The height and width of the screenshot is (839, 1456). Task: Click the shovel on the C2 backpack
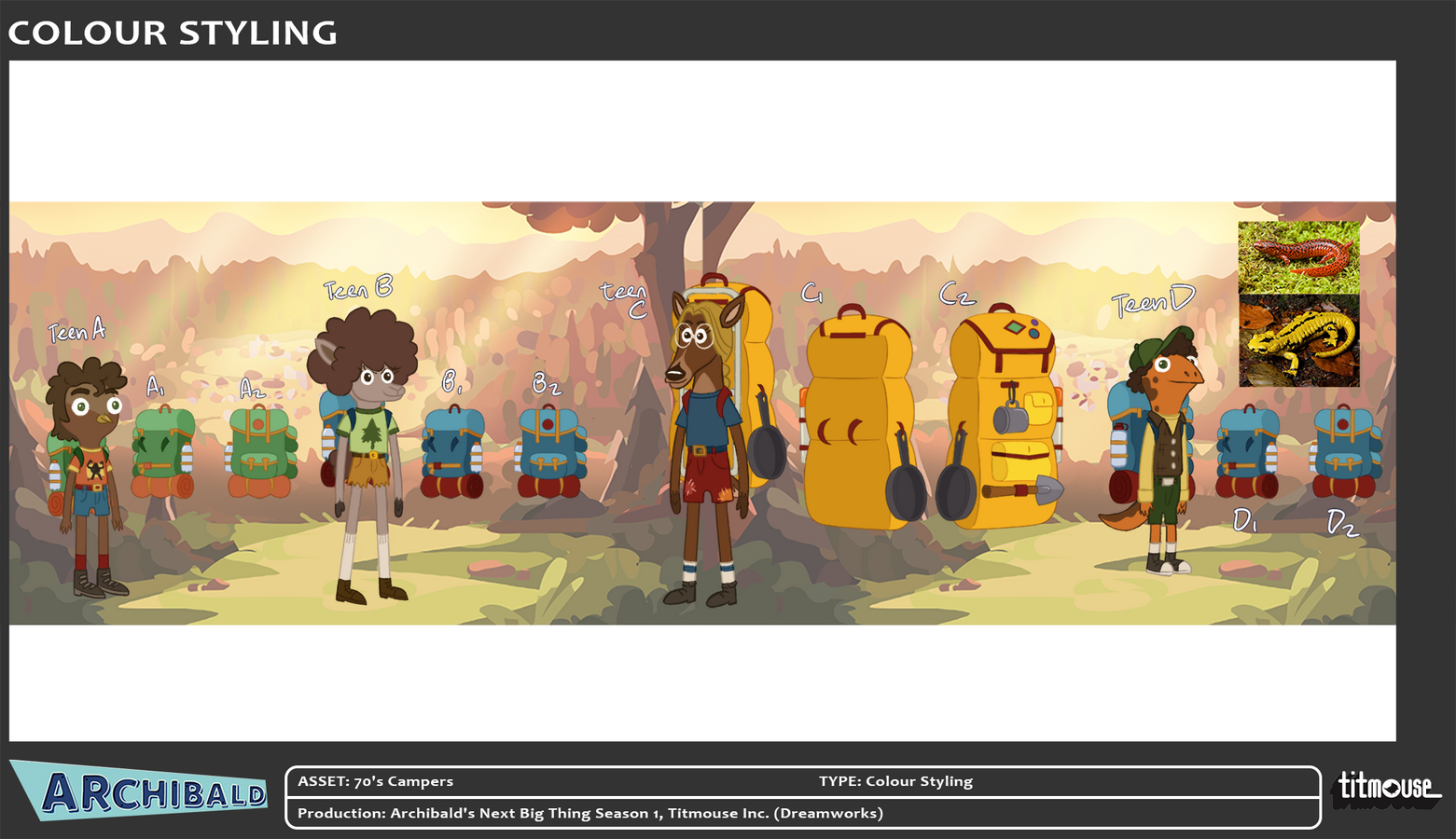click(x=1024, y=489)
